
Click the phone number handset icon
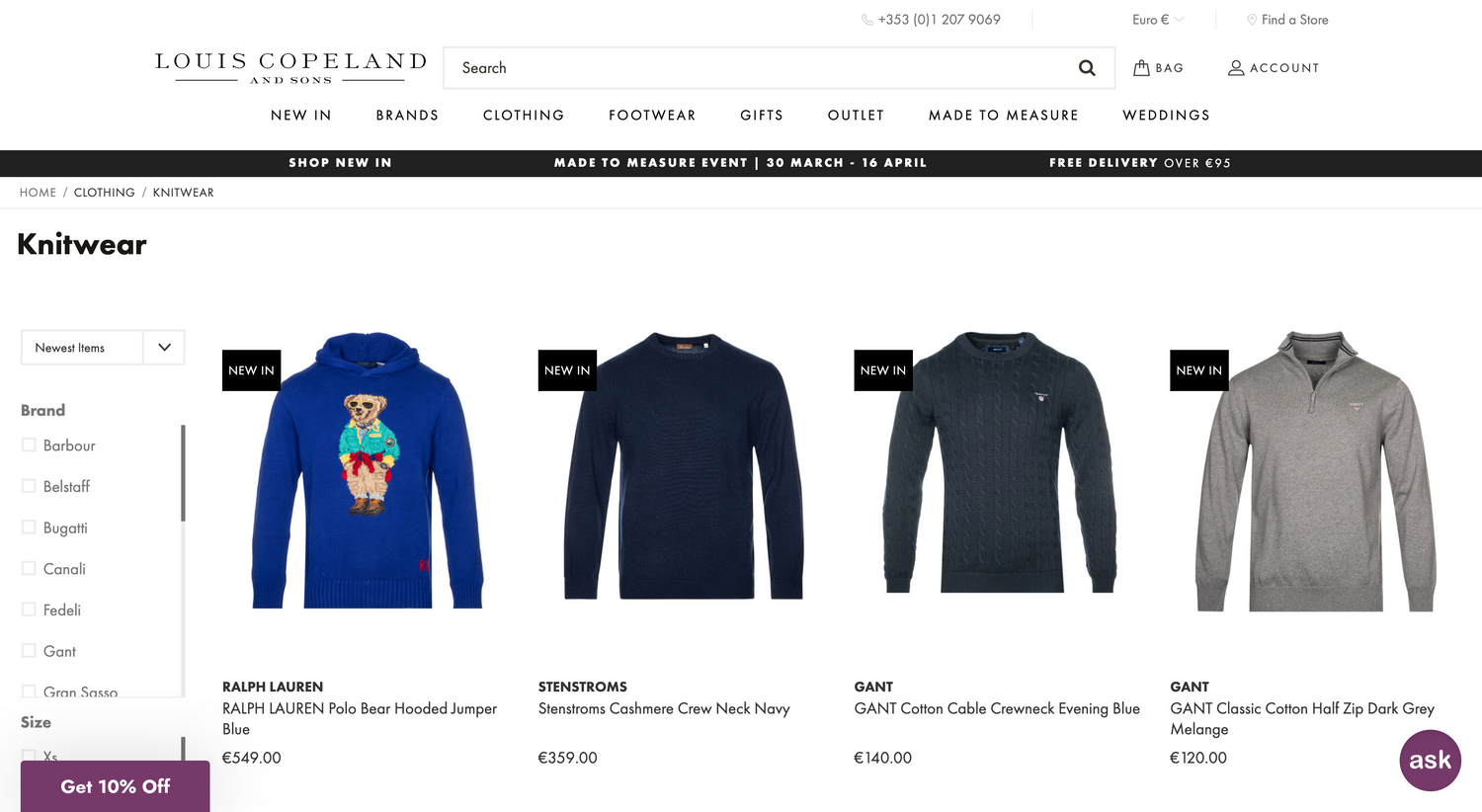coord(867,20)
